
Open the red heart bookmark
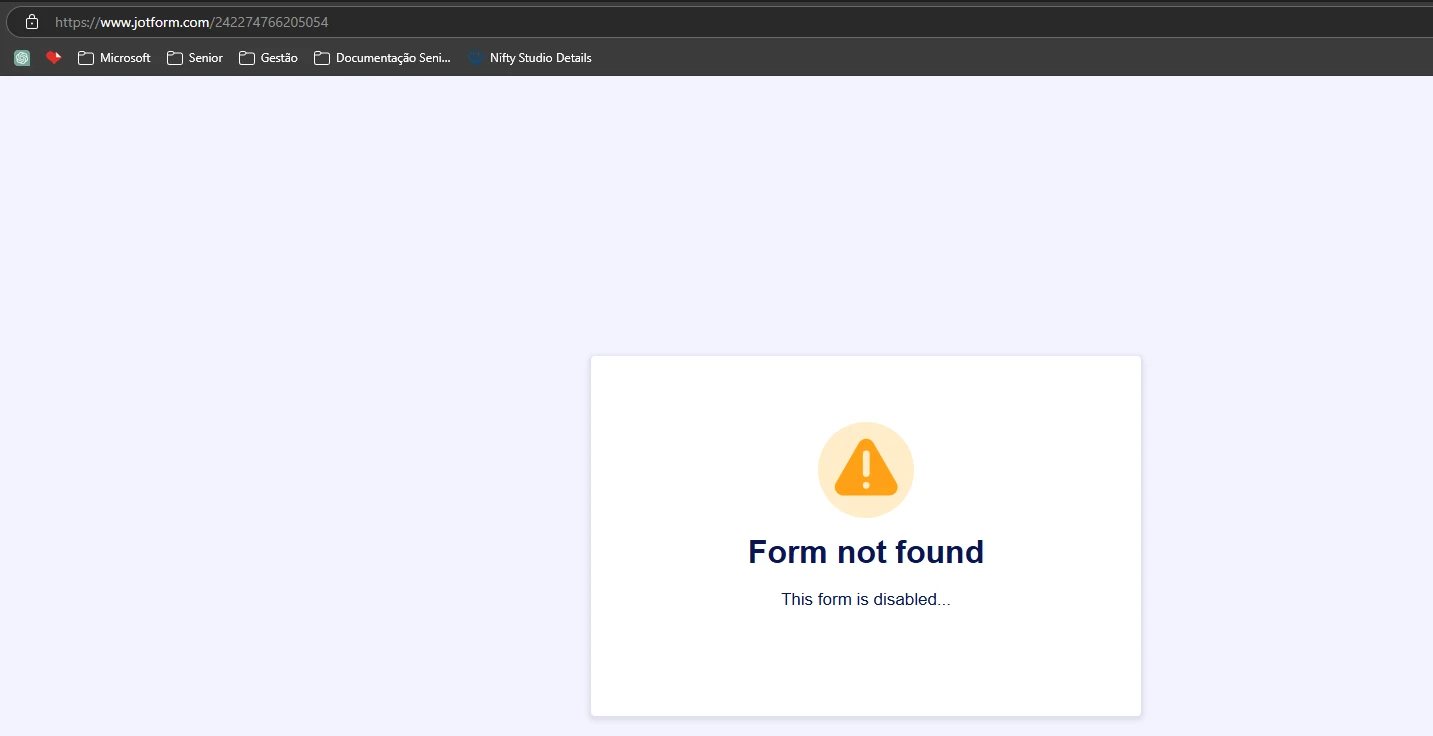coord(53,58)
